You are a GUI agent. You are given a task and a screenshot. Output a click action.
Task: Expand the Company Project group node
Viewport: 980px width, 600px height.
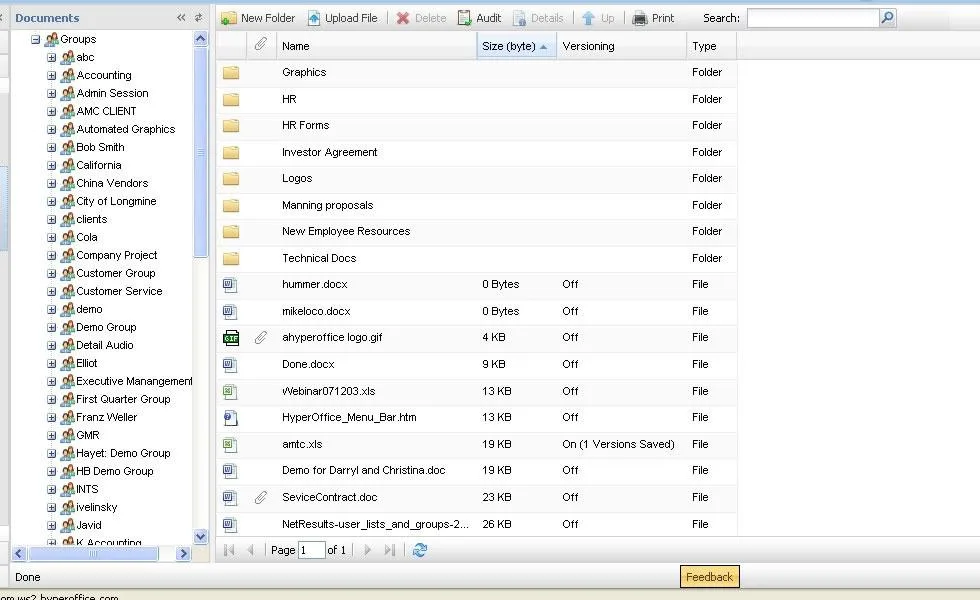(x=52, y=256)
